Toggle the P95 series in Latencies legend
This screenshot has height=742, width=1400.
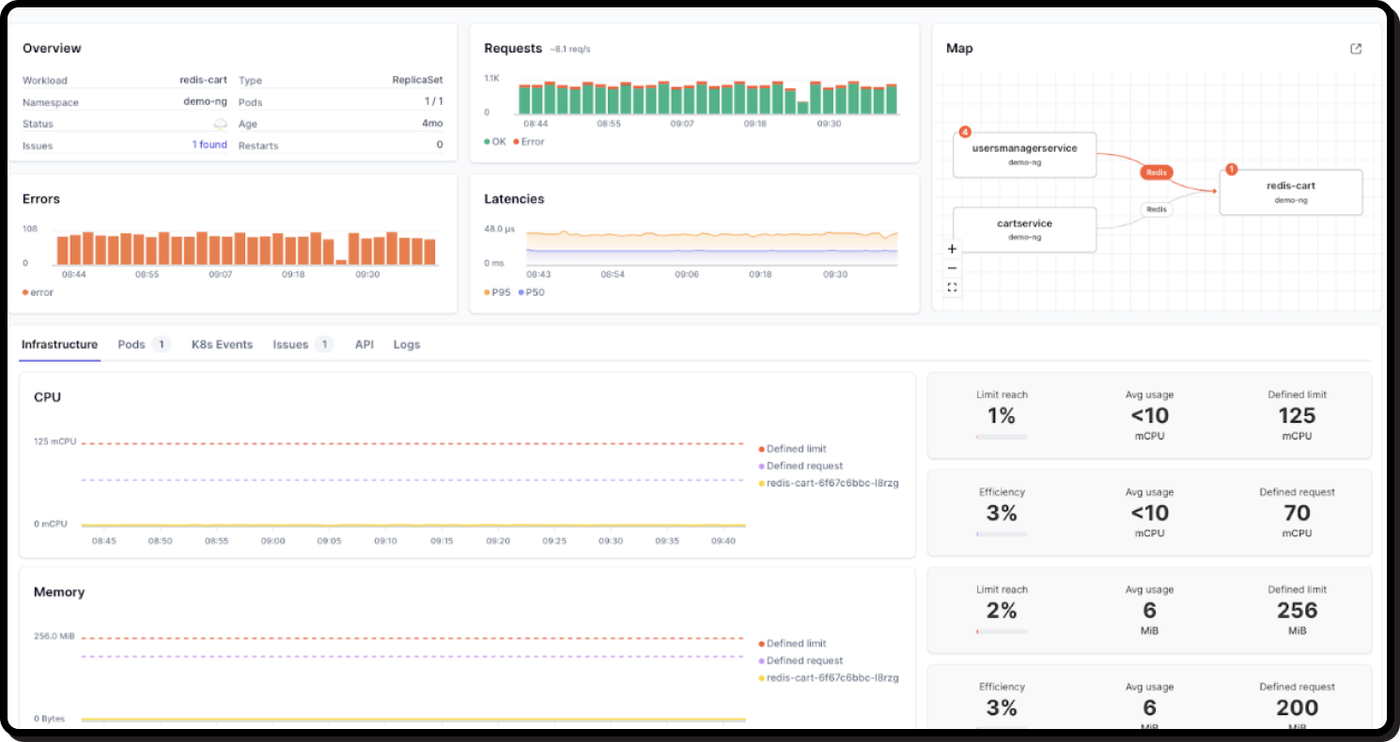point(498,293)
